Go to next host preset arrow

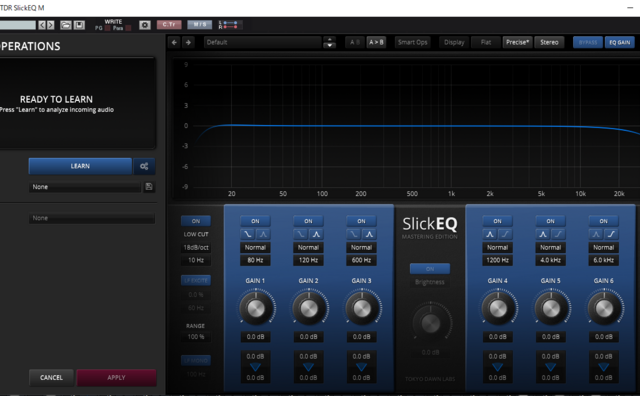(51, 25)
